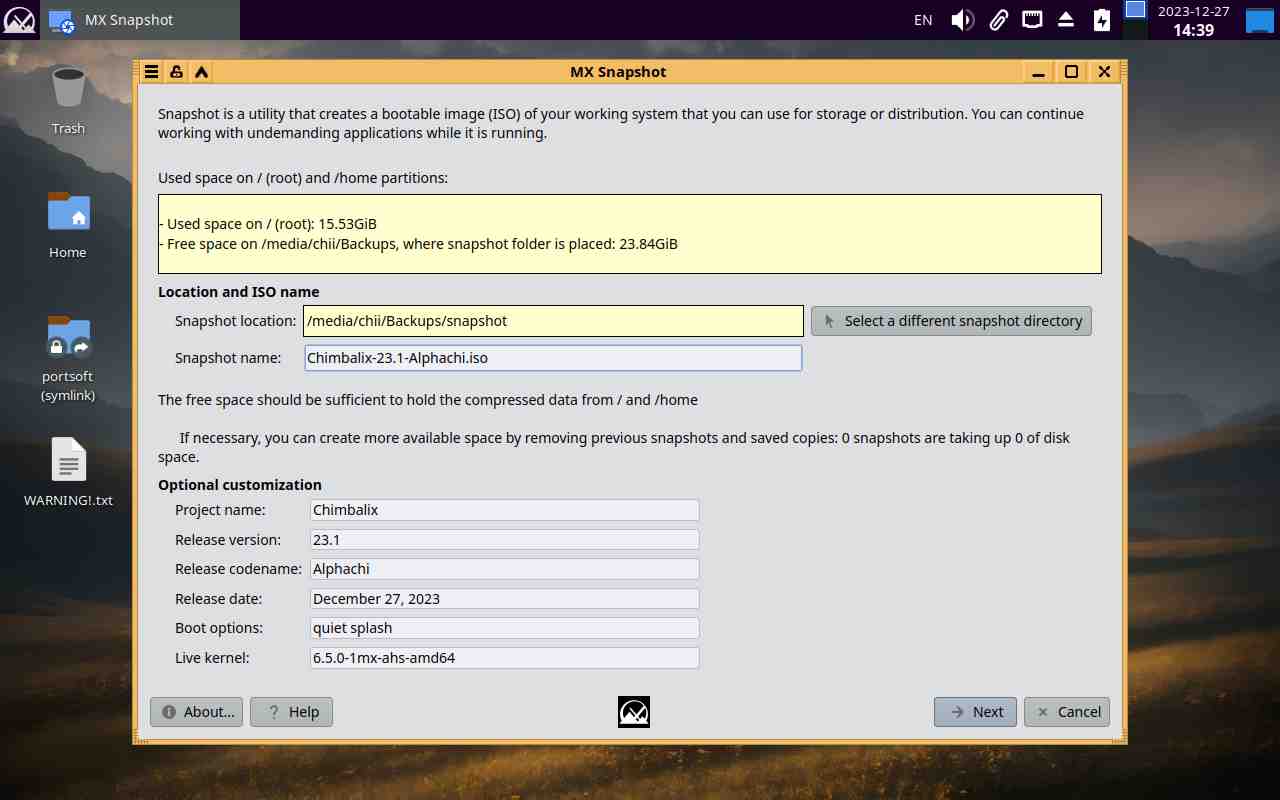
Task: Click the volume speaker icon in panel
Action: [962, 20]
